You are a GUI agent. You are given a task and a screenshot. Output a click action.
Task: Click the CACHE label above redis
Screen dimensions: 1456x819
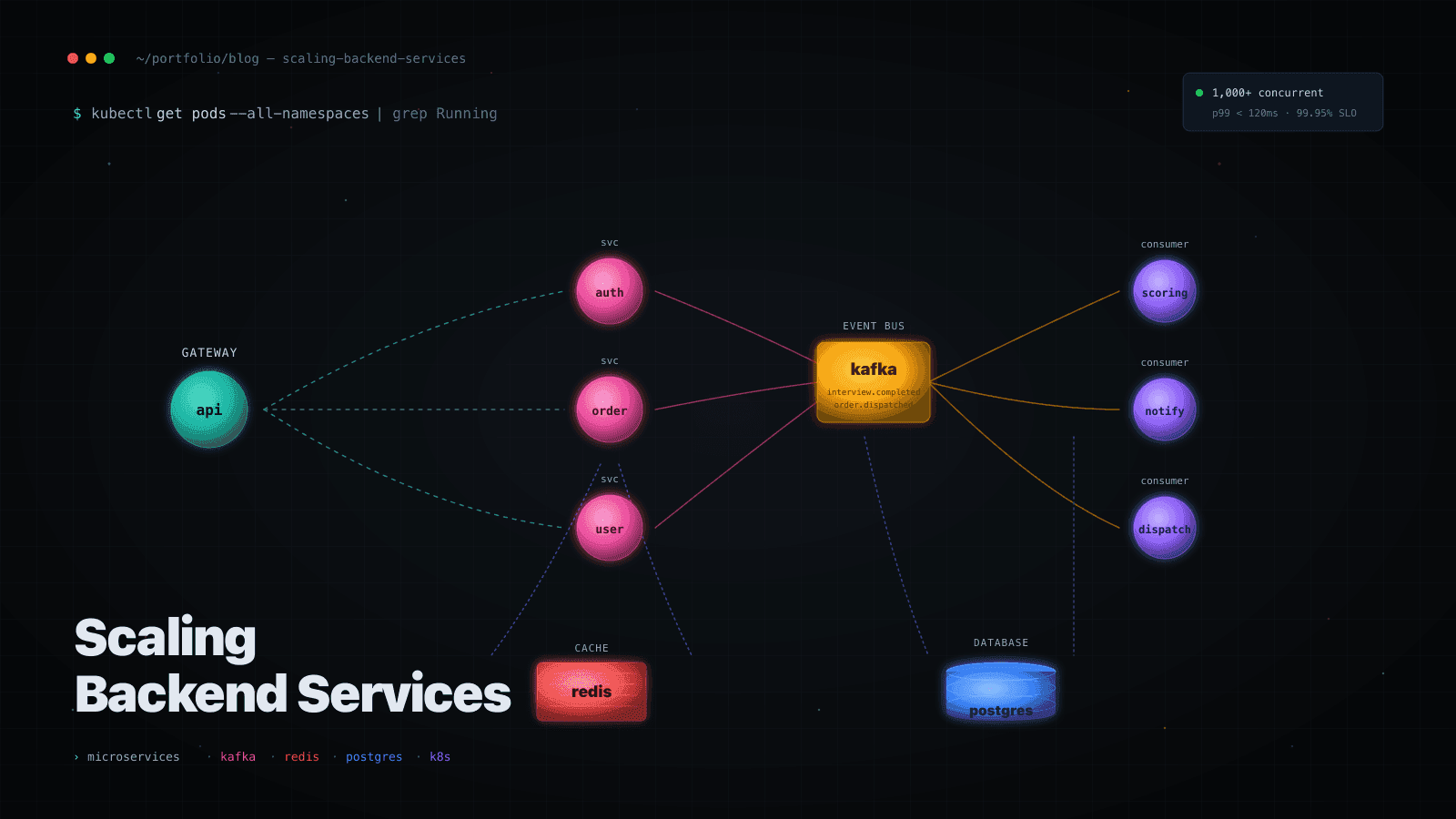[x=591, y=648]
